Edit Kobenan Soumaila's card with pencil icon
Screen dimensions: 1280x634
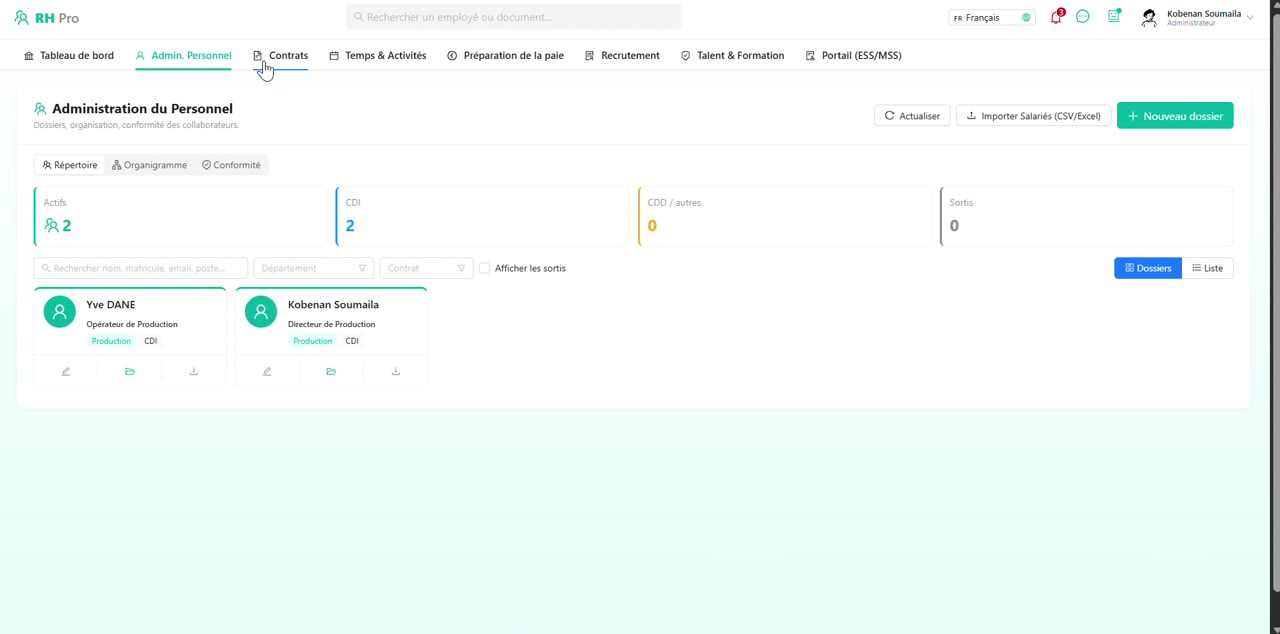pos(267,372)
